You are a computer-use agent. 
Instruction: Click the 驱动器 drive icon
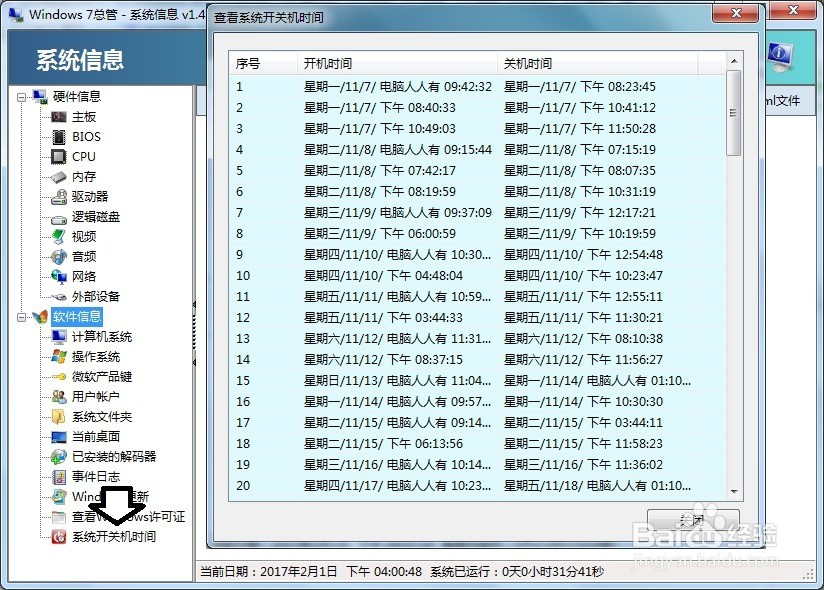click(x=59, y=196)
